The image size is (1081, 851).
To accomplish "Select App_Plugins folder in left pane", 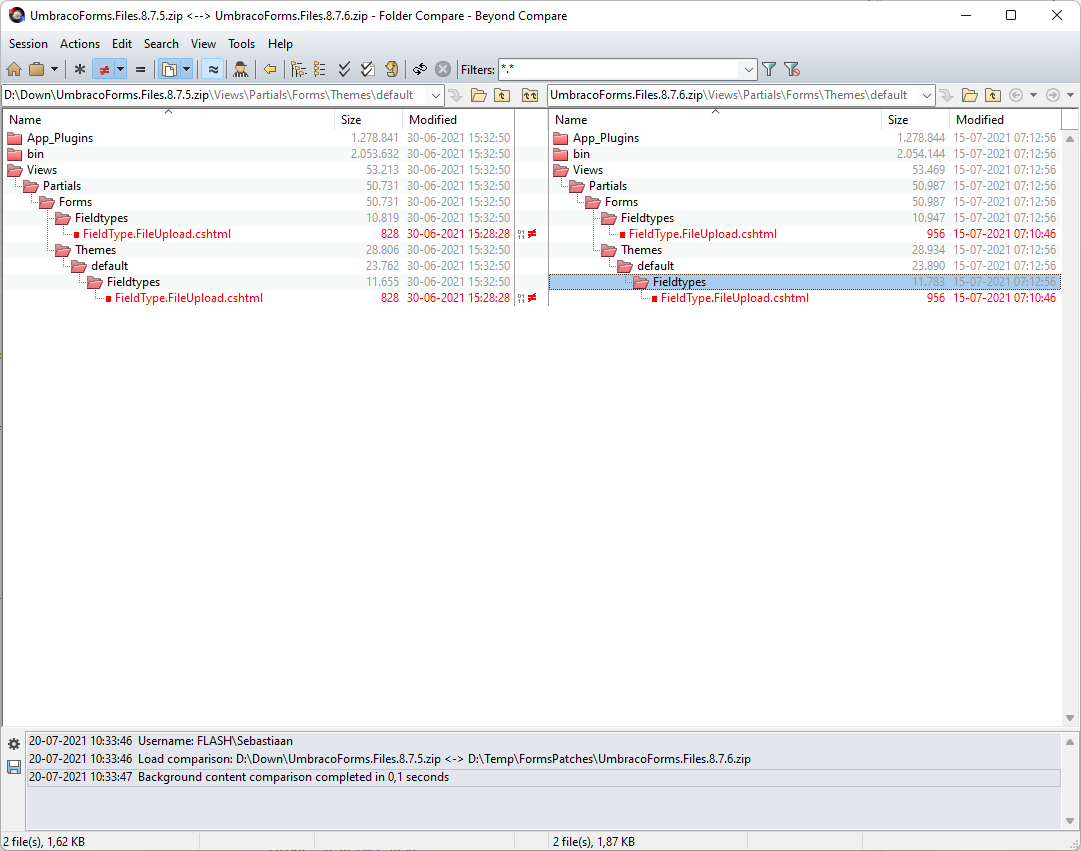I will point(60,138).
